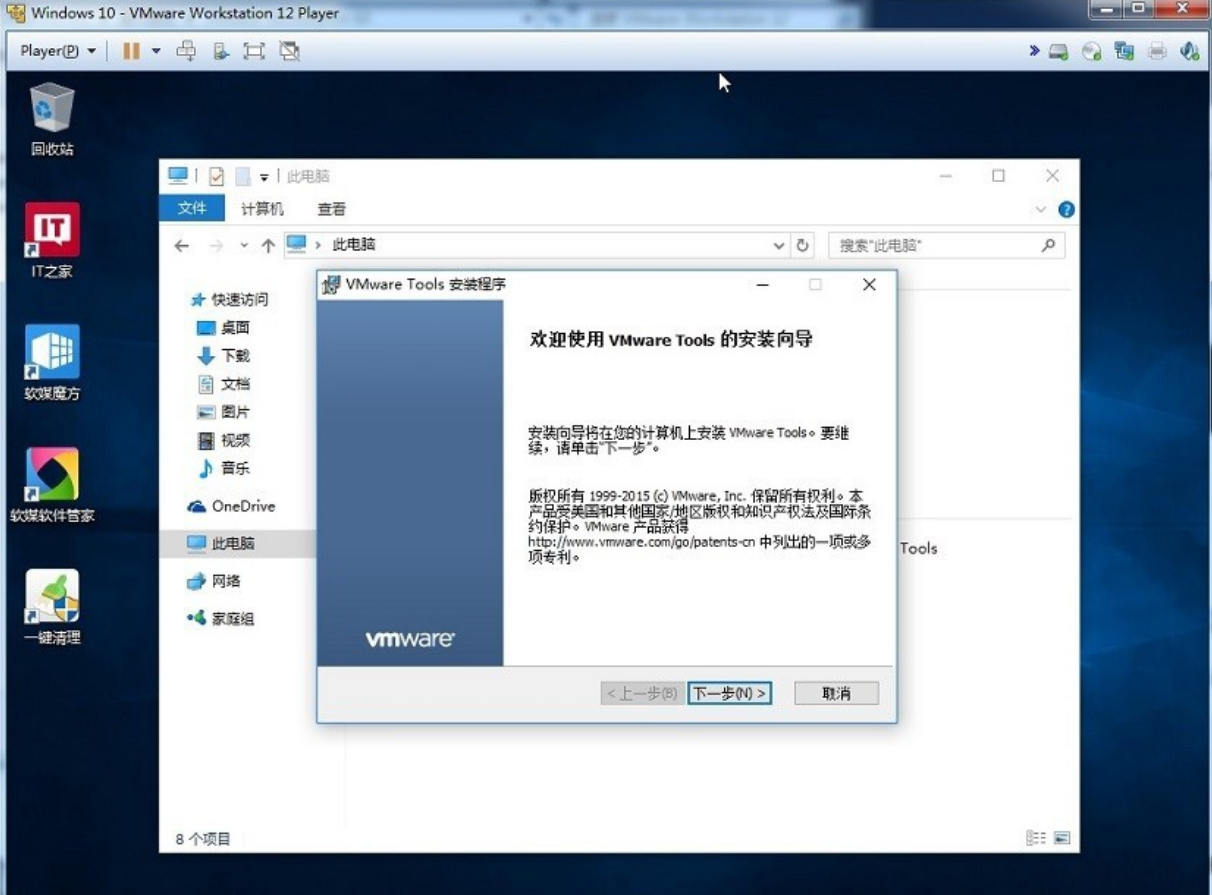
Task: Select 视频 in the navigation pane
Action: pos(224,439)
